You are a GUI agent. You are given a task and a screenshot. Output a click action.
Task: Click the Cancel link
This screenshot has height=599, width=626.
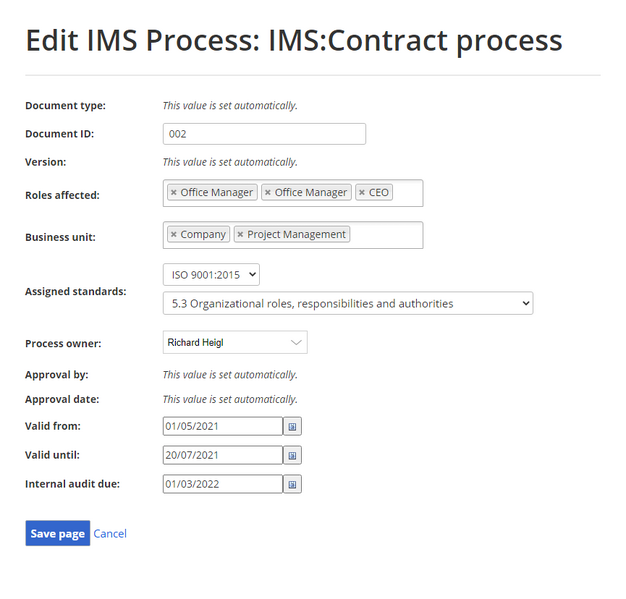point(110,534)
